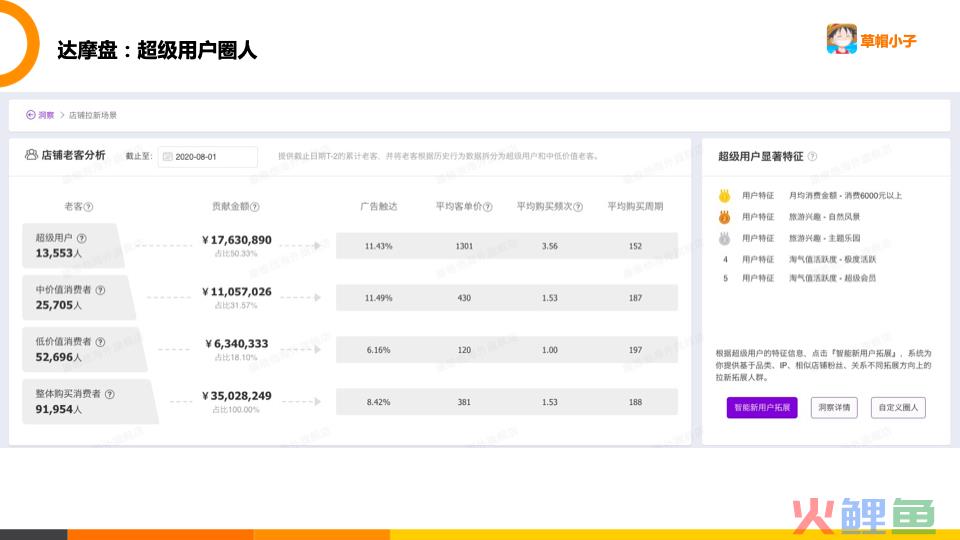Click the 洞察详情 button
This screenshot has width=960, height=540.
click(834, 407)
